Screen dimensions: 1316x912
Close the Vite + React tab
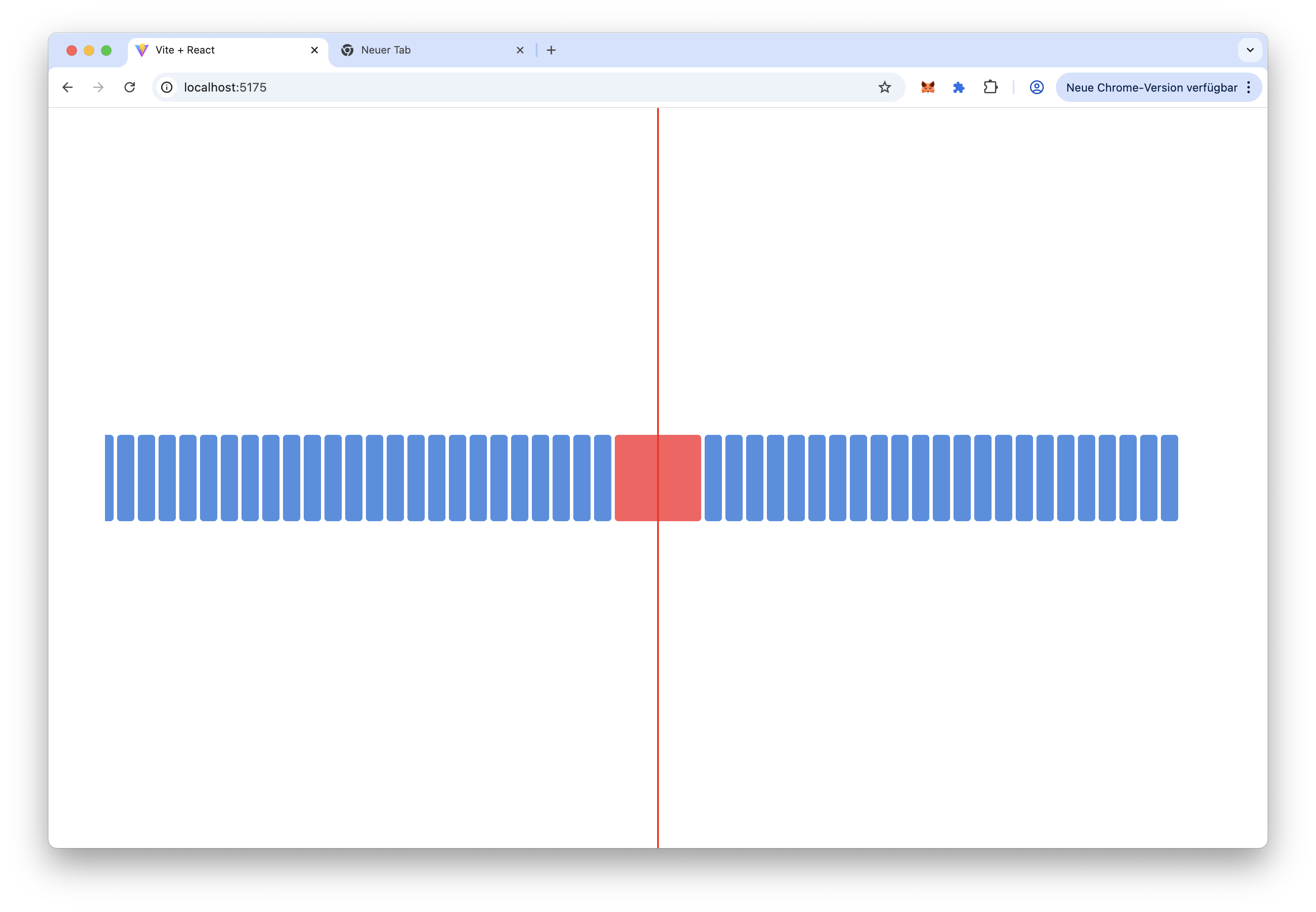pyautogui.click(x=315, y=50)
